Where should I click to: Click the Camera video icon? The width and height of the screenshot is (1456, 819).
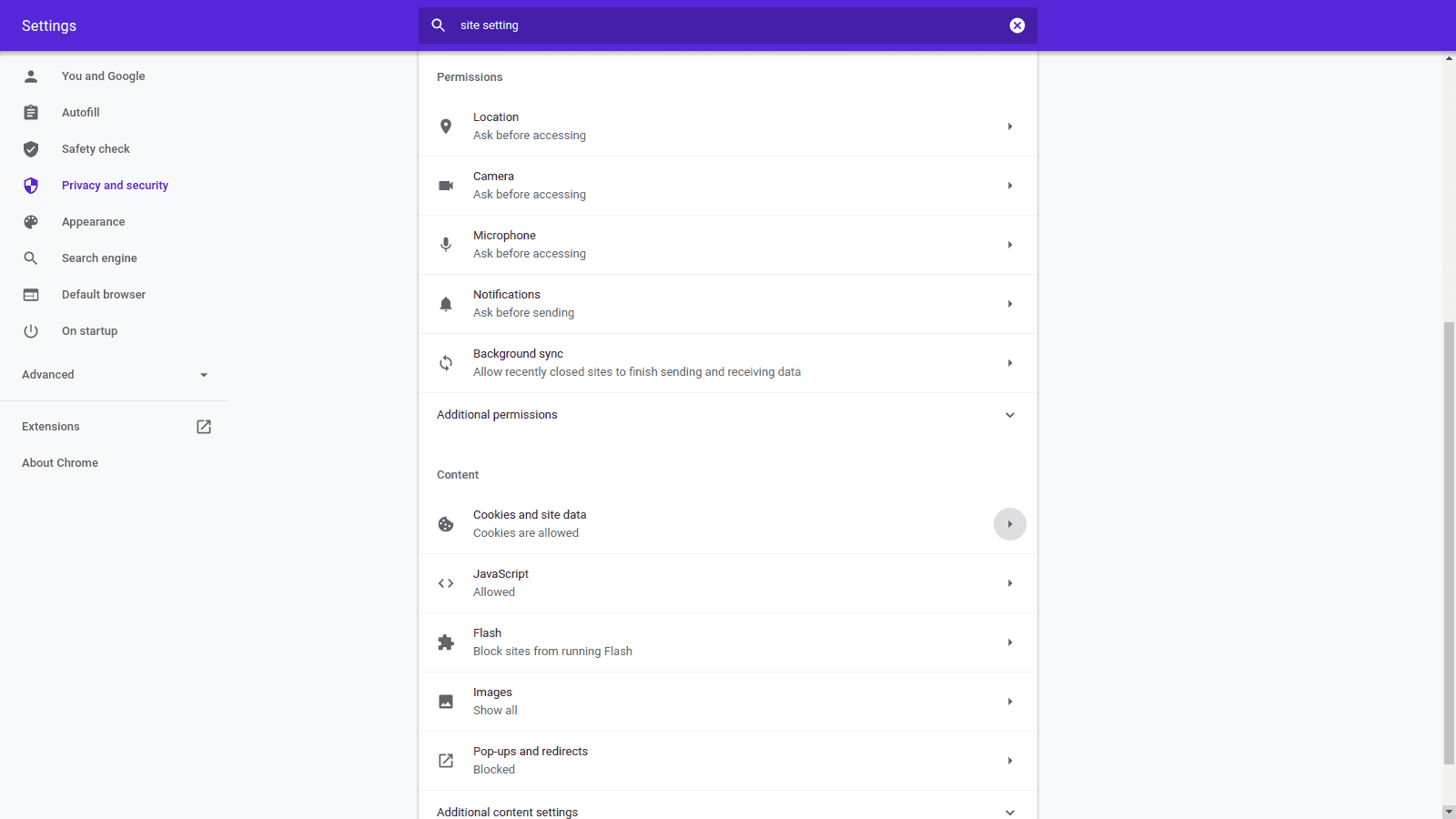click(446, 186)
